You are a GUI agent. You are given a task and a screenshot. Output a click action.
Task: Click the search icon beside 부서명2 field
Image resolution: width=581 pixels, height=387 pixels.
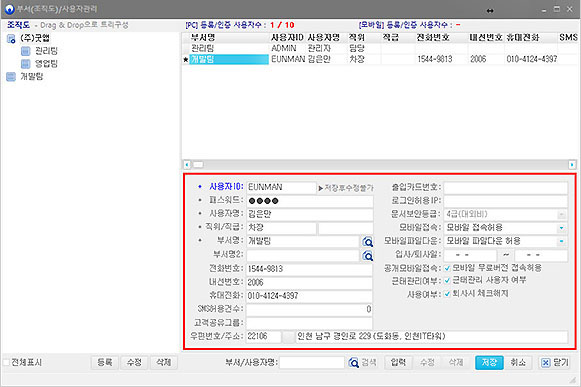tap(367, 255)
